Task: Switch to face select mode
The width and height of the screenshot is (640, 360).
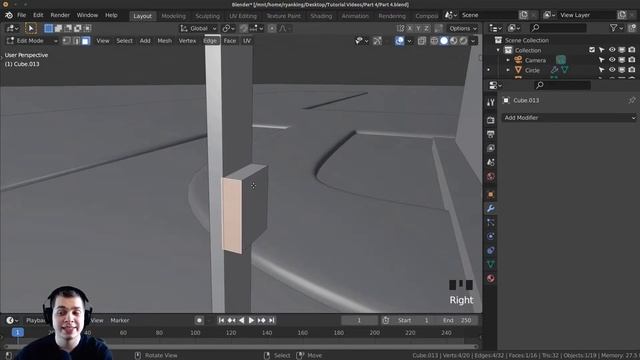Action: pos(85,41)
